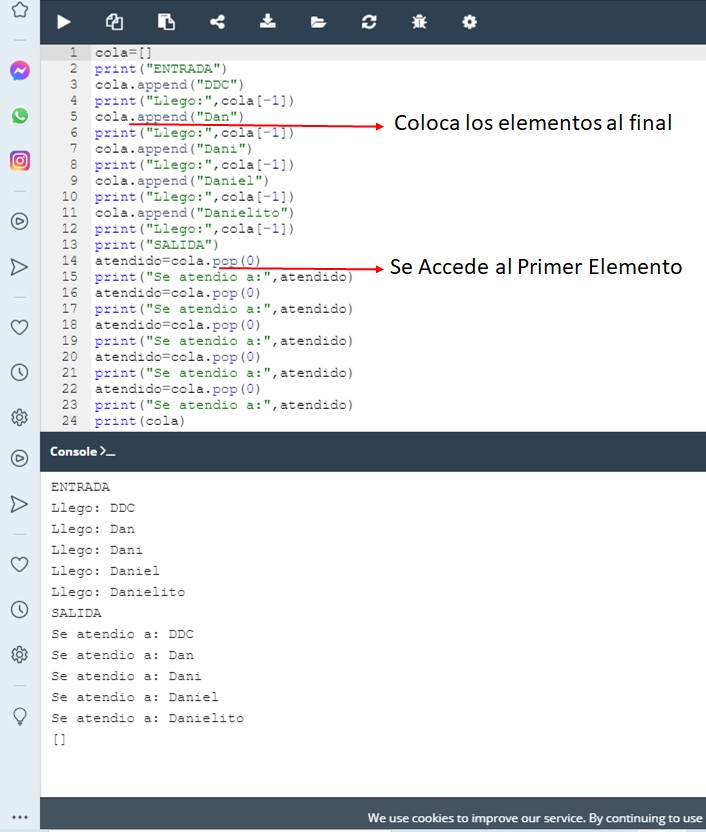Start debugging with the bug icon

pyautogui.click(x=419, y=22)
